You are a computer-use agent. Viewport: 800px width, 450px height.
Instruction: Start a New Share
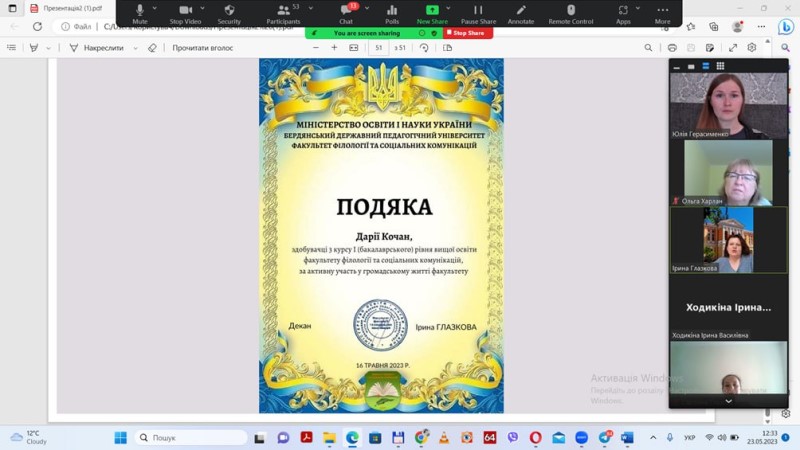[432, 14]
